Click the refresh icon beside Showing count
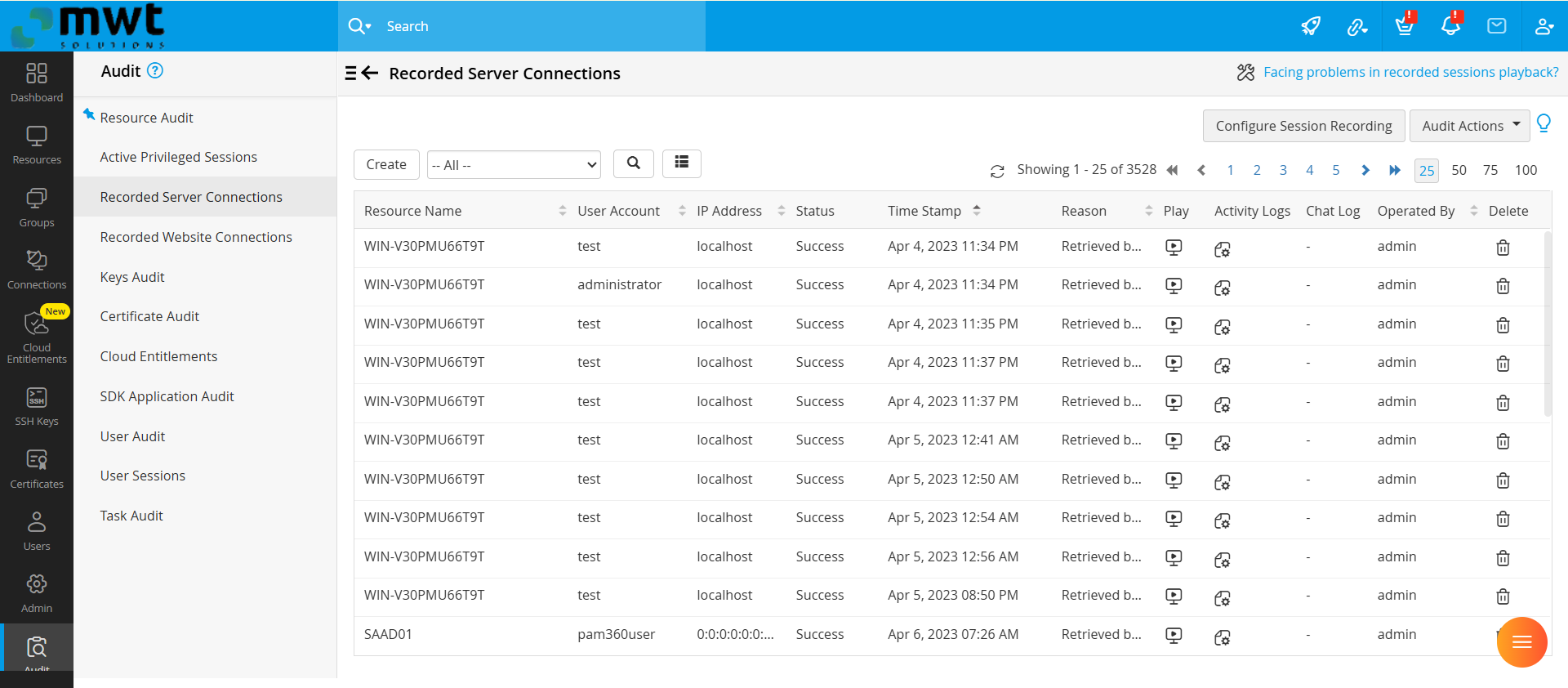1568x688 pixels. coord(997,171)
